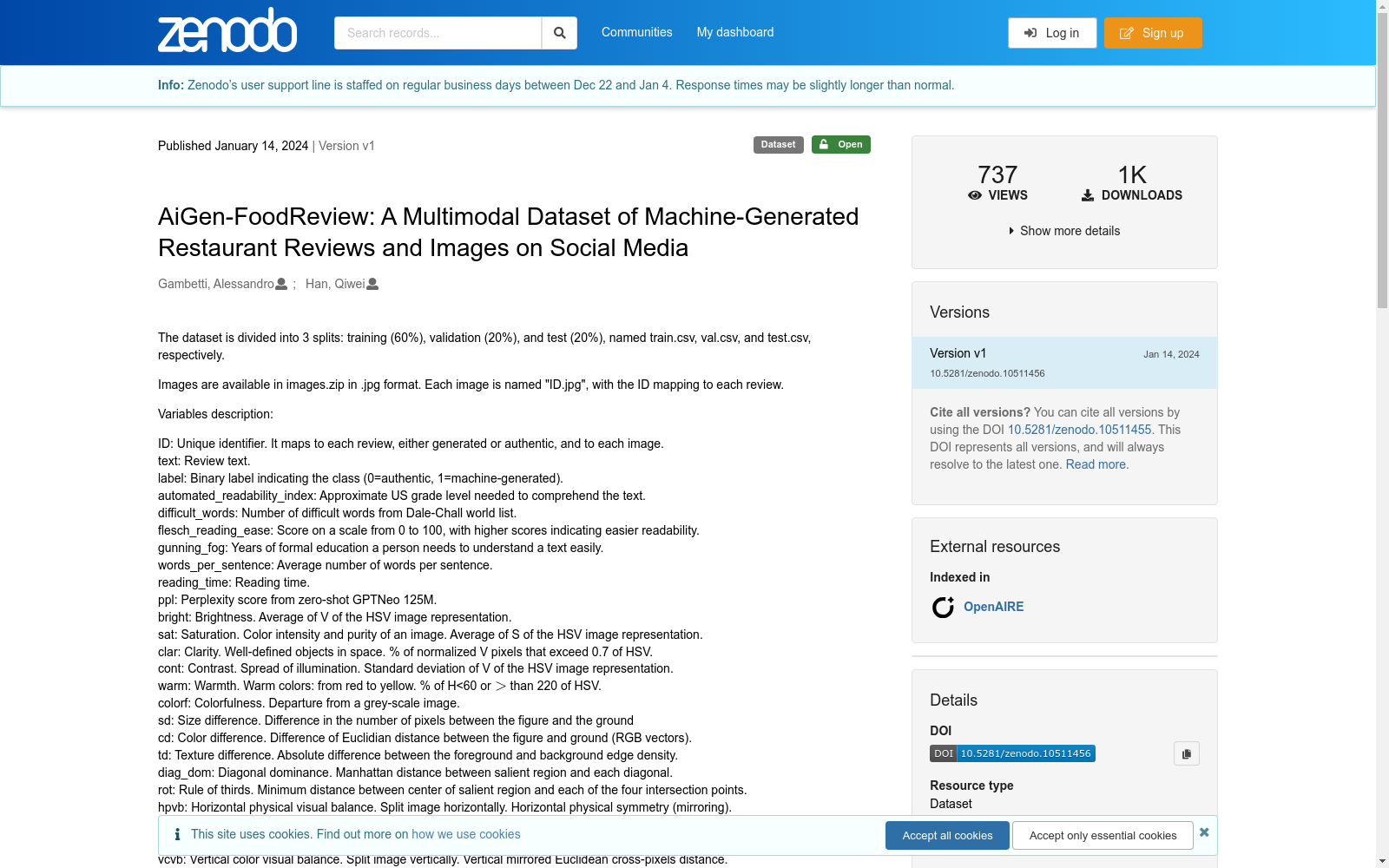Viewport: 1389px width, 868px height.
Task: Click the AiGen-FoodReview dataset title
Action: [509, 232]
